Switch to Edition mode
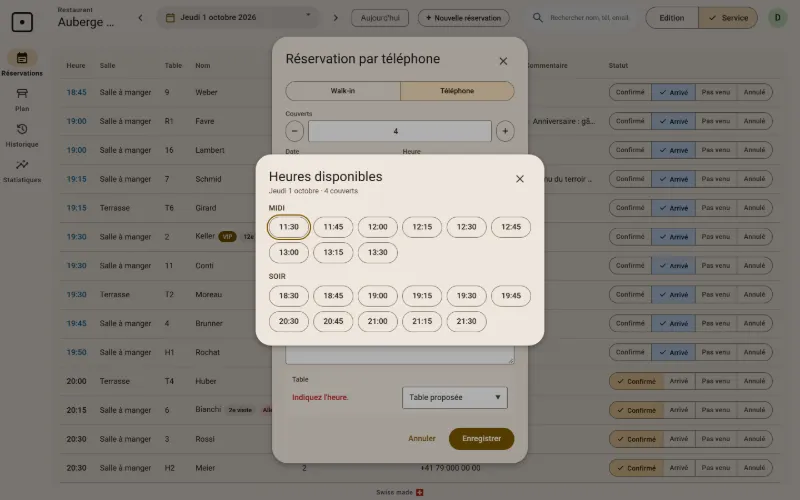The image size is (800, 500). (672, 18)
